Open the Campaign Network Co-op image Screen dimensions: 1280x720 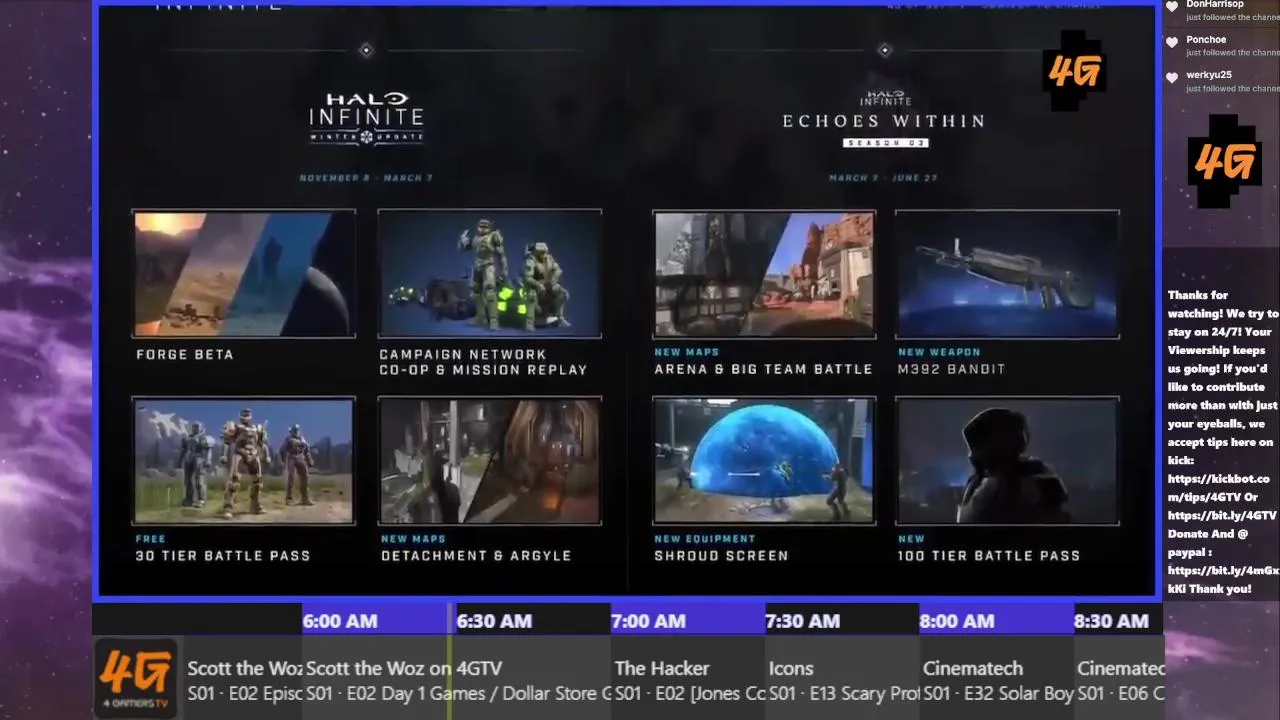click(x=489, y=273)
